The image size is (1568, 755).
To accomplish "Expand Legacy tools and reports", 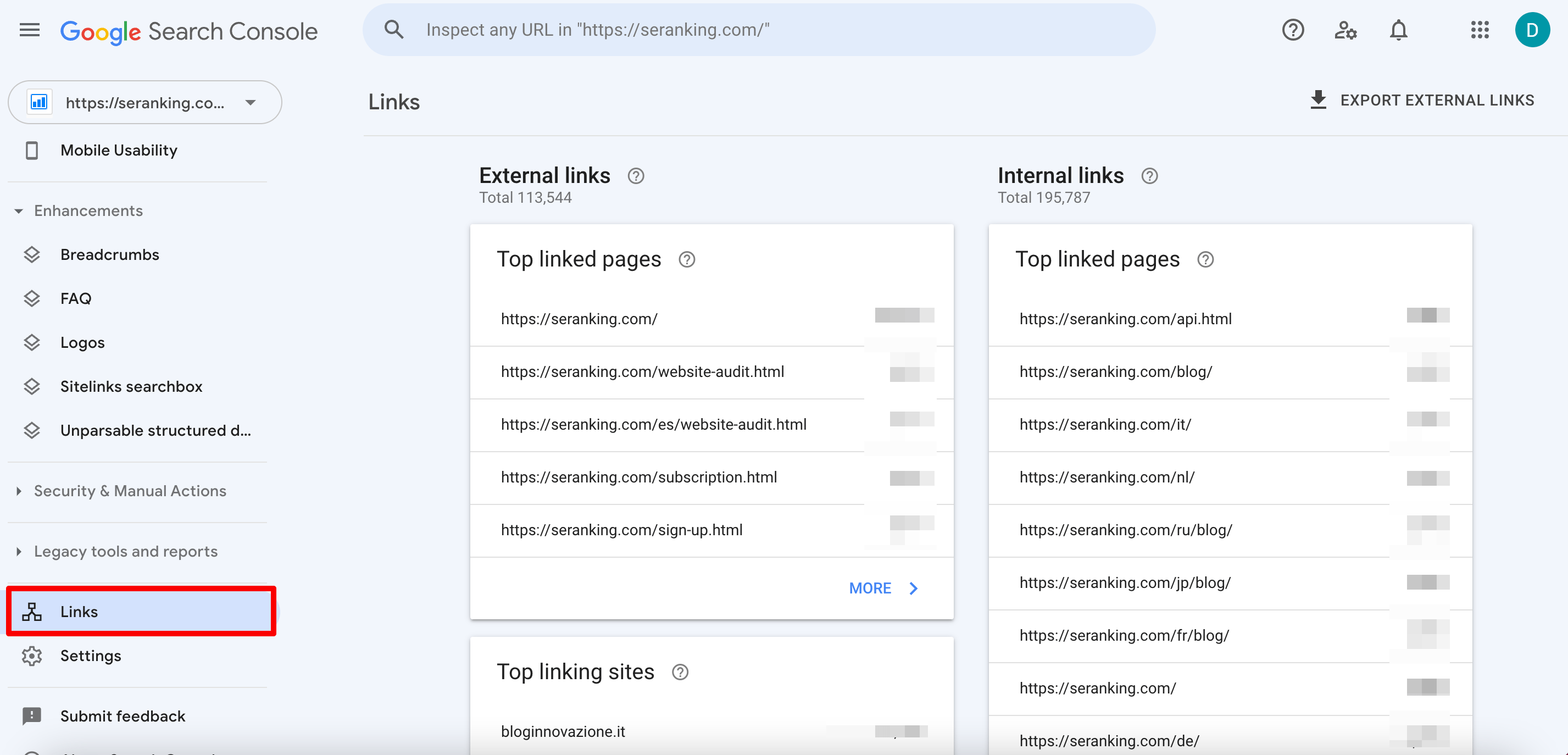I will [19, 551].
